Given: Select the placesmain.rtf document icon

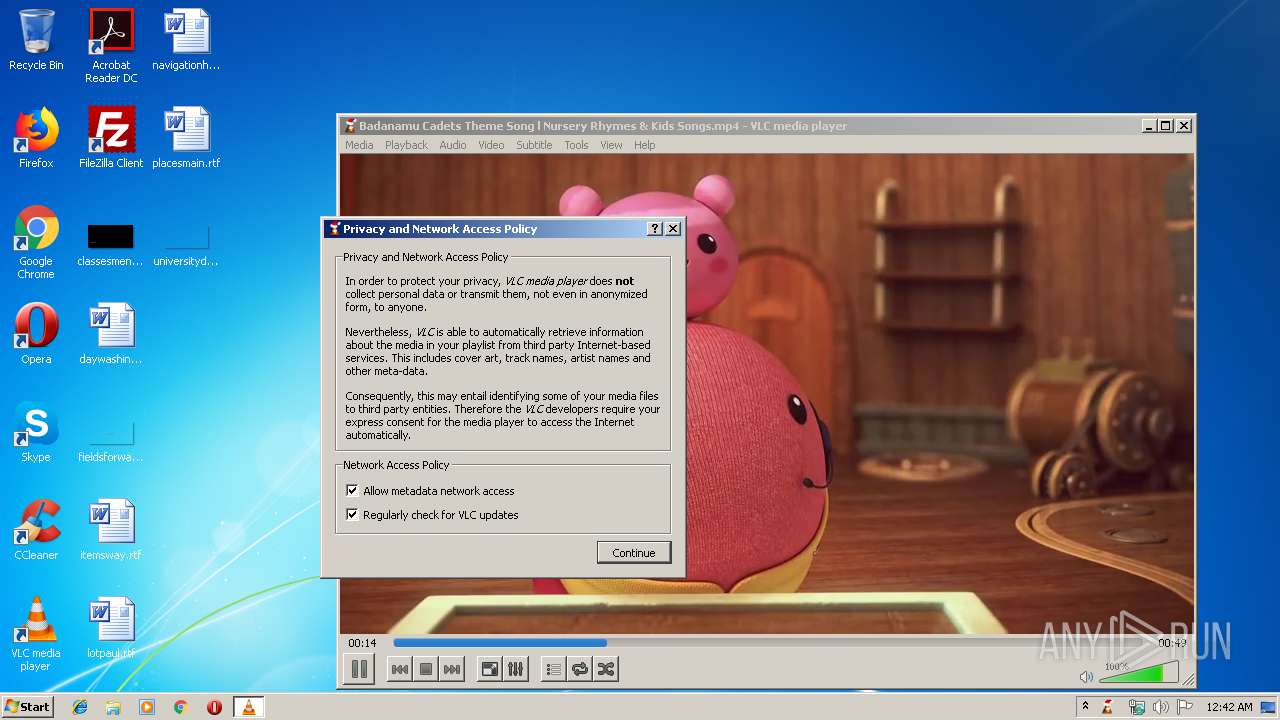Looking at the screenshot, I should tap(186, 138).
